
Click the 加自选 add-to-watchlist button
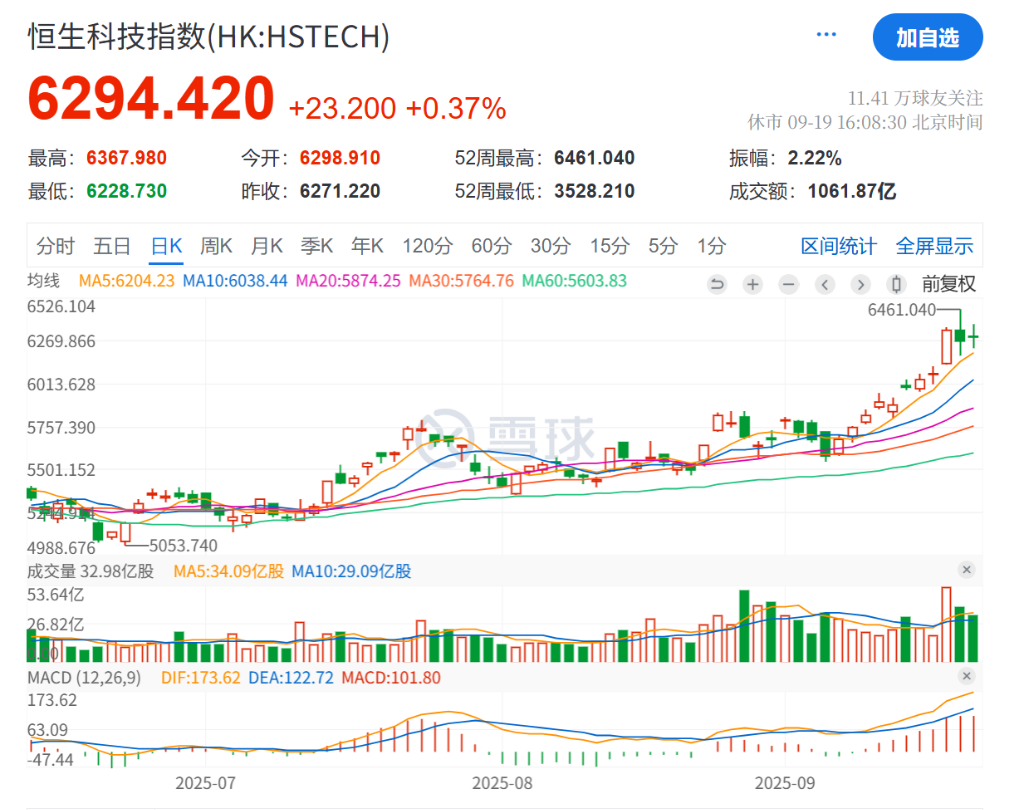click(x=928, y=37)
